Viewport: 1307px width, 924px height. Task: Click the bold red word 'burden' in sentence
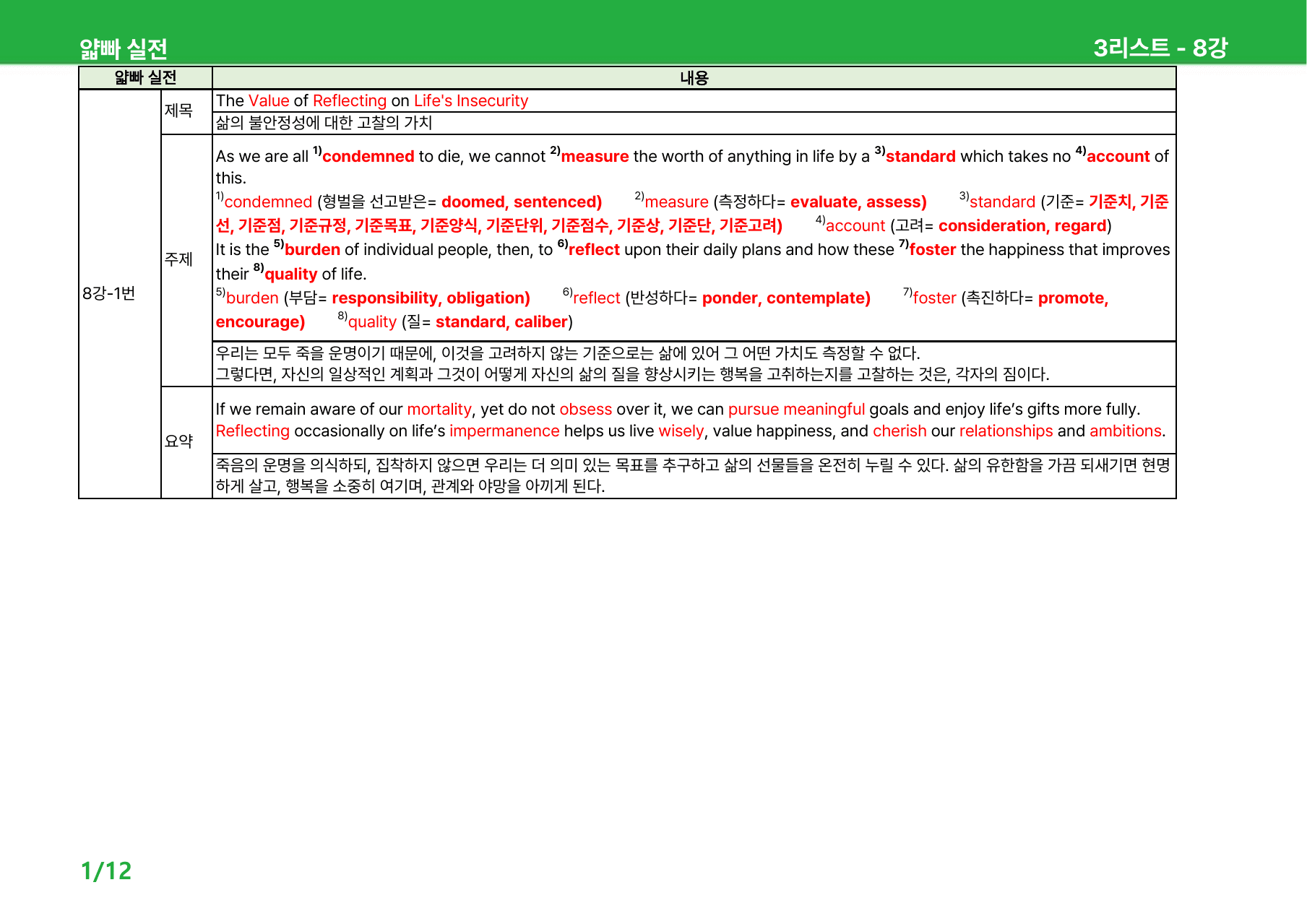[312, 249]
